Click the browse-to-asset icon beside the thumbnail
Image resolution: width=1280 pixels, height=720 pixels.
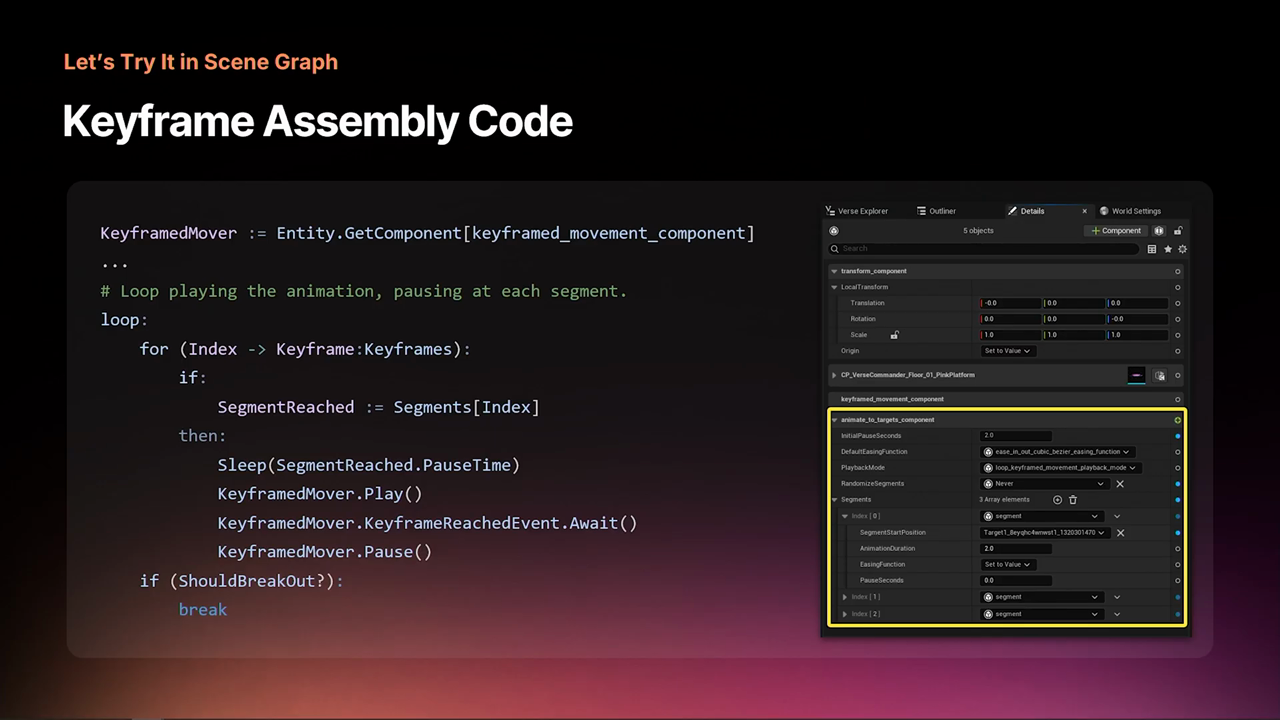1160,376
